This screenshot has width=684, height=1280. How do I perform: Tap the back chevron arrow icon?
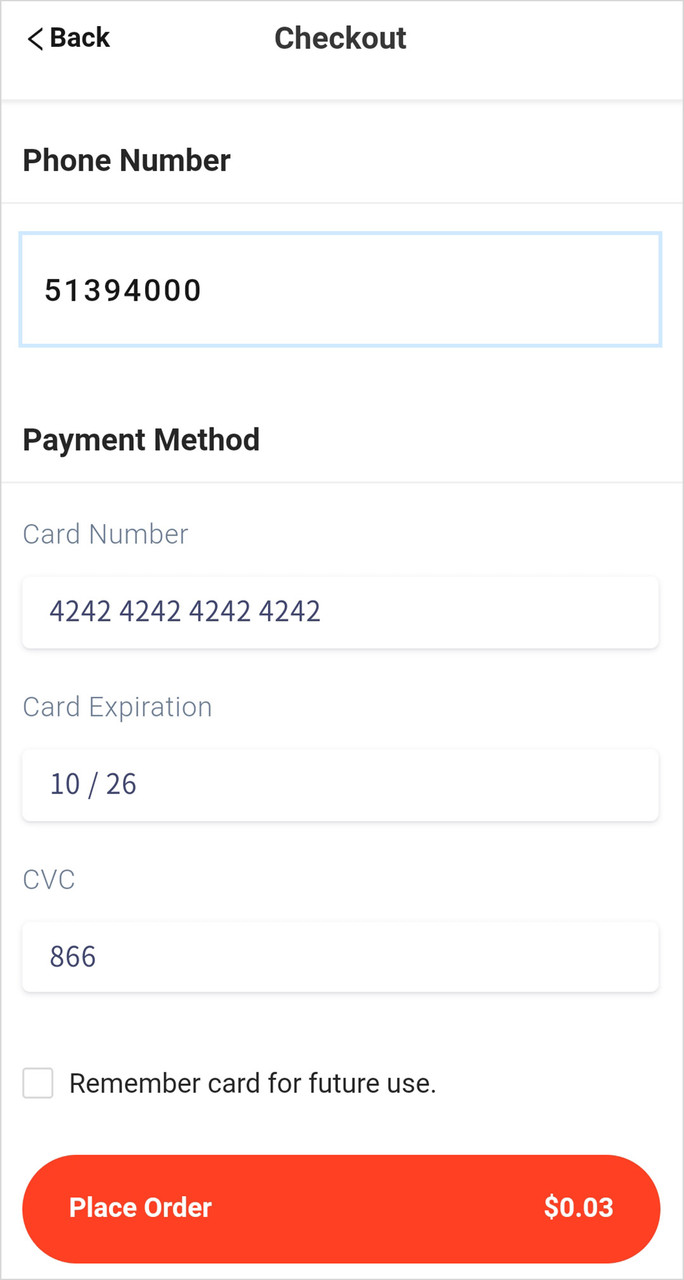pyautogui.click(x=35, y=39)
